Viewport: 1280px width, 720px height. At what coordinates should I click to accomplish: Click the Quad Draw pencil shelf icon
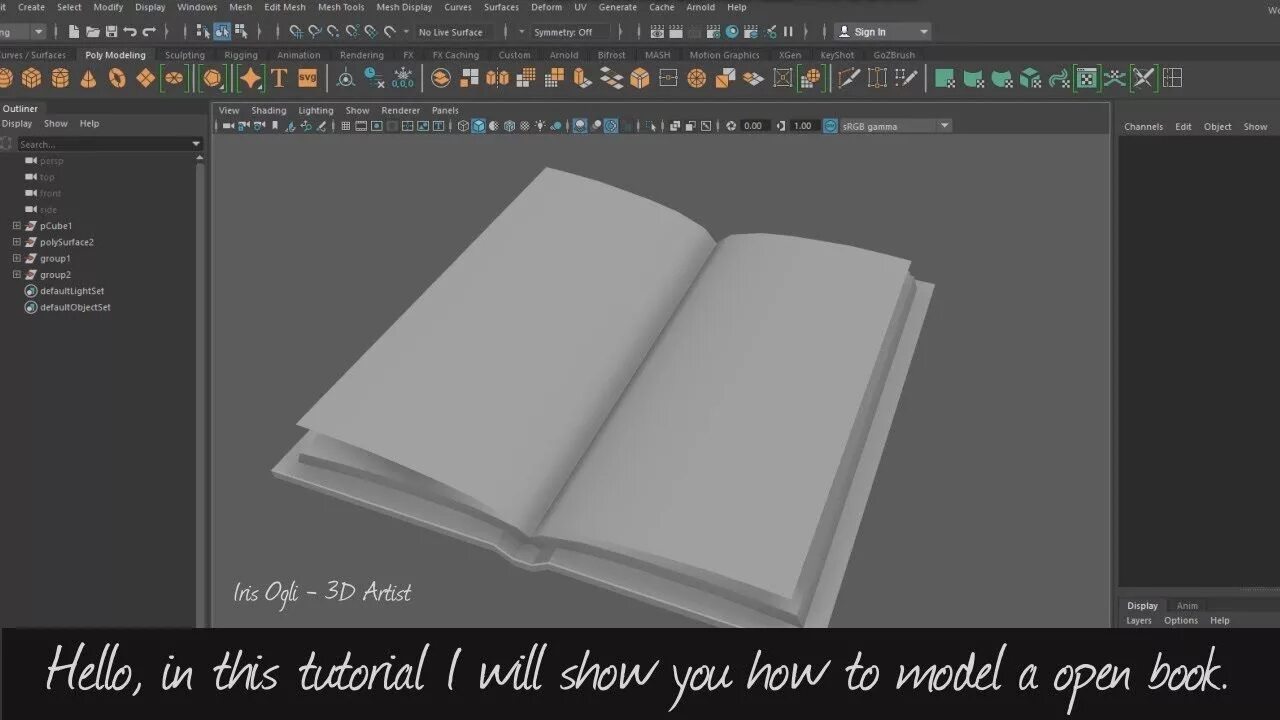coord(906,78)
